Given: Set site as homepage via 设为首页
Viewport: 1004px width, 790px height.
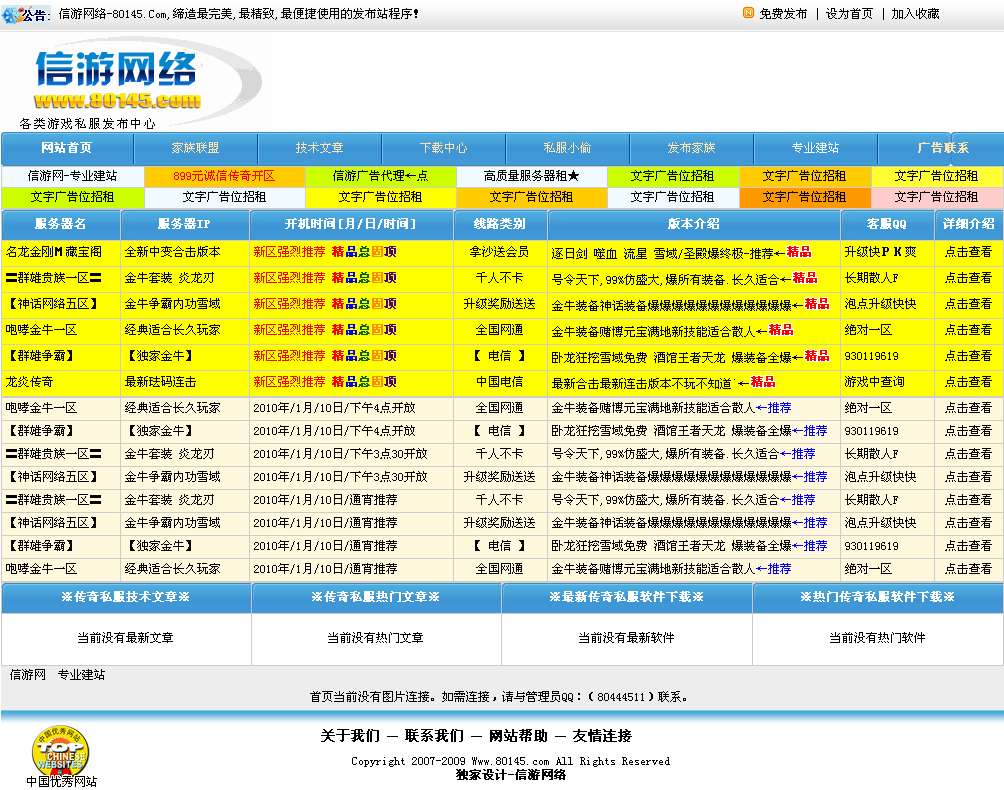Looking at the screenshot, I should coord(851,14).
